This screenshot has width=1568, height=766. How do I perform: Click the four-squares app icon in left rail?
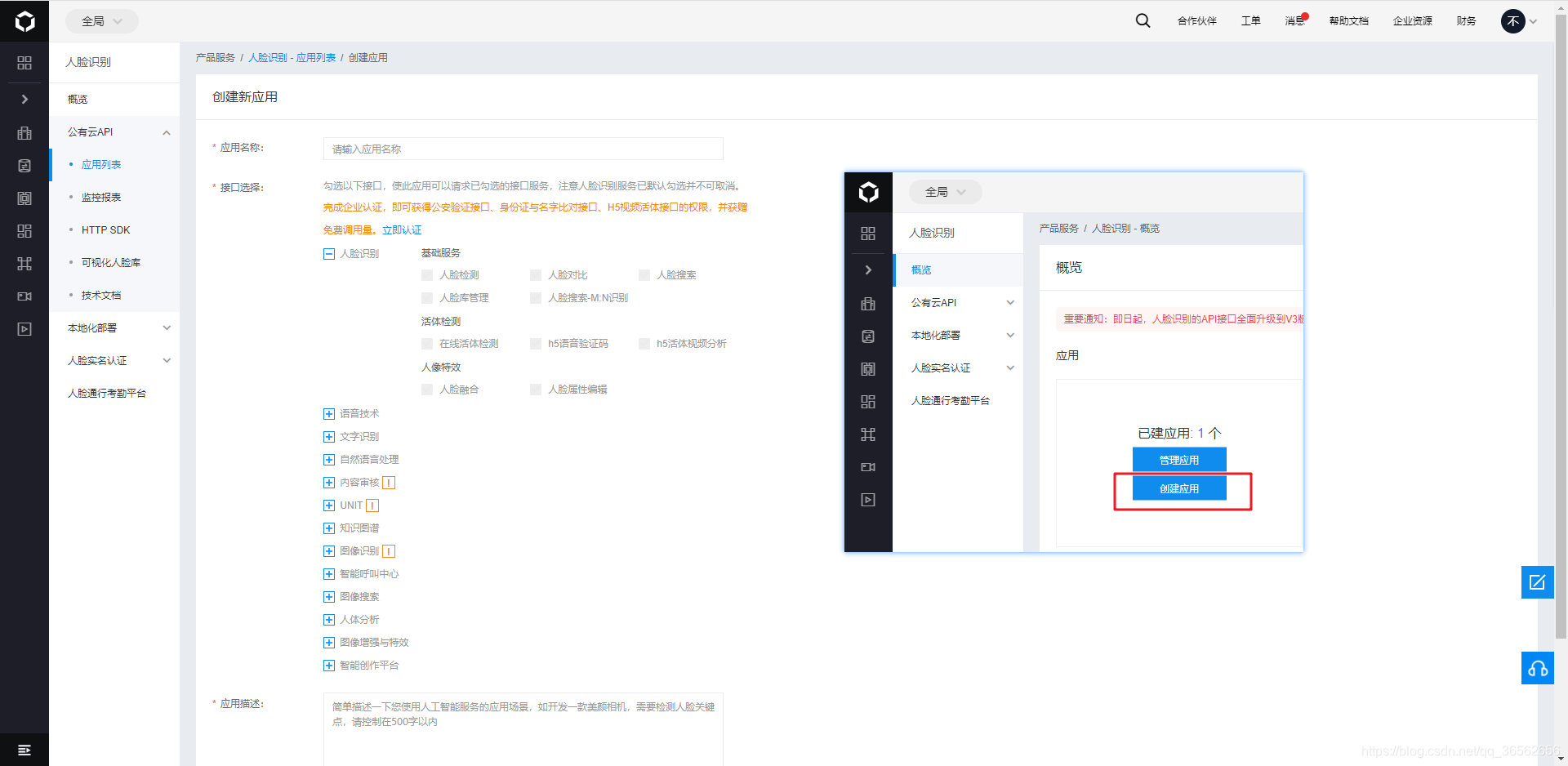coord(24,231)
